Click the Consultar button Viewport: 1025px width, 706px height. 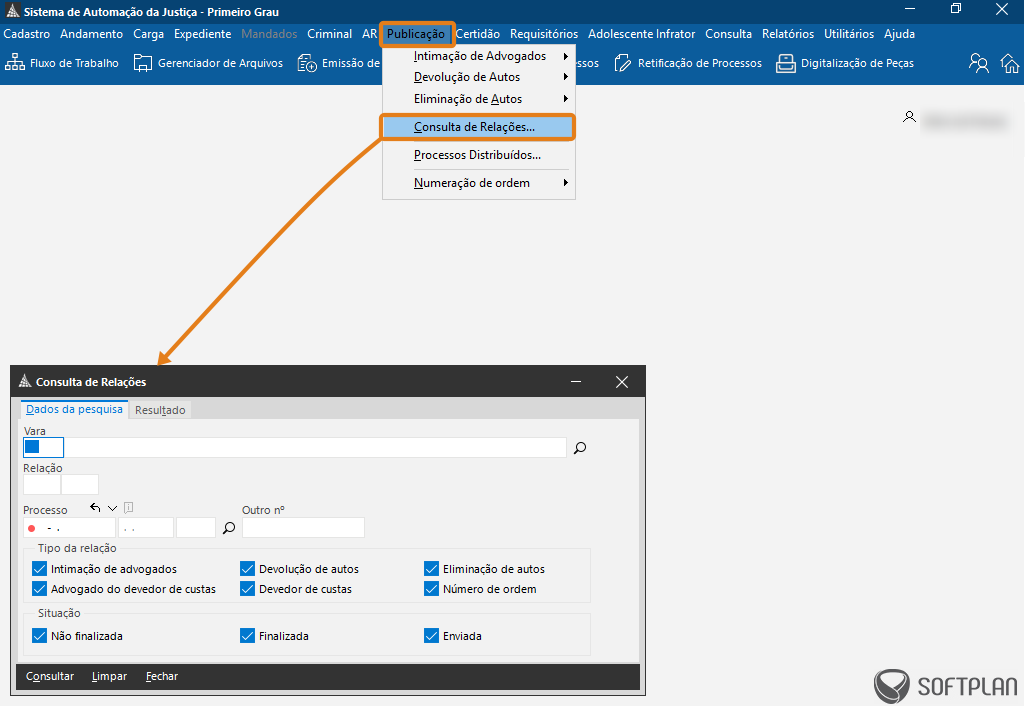(x=50, y=677)
